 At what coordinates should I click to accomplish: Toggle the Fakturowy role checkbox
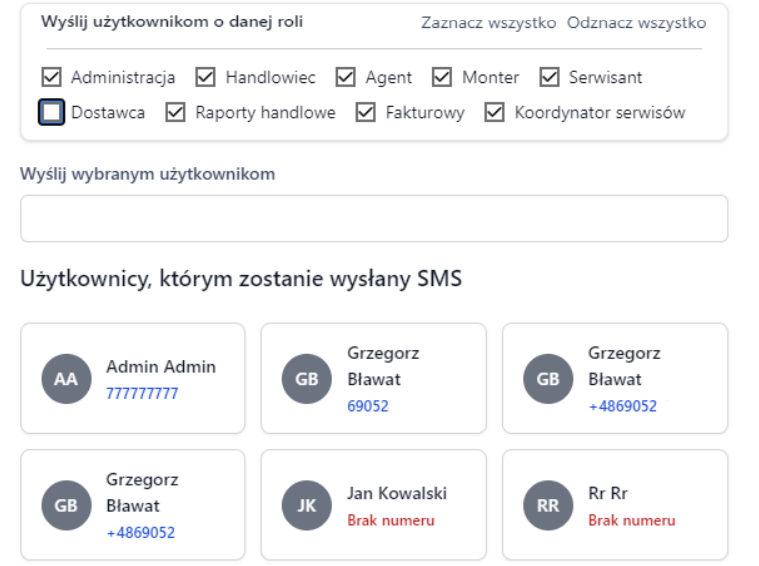[x=366, y=113]
